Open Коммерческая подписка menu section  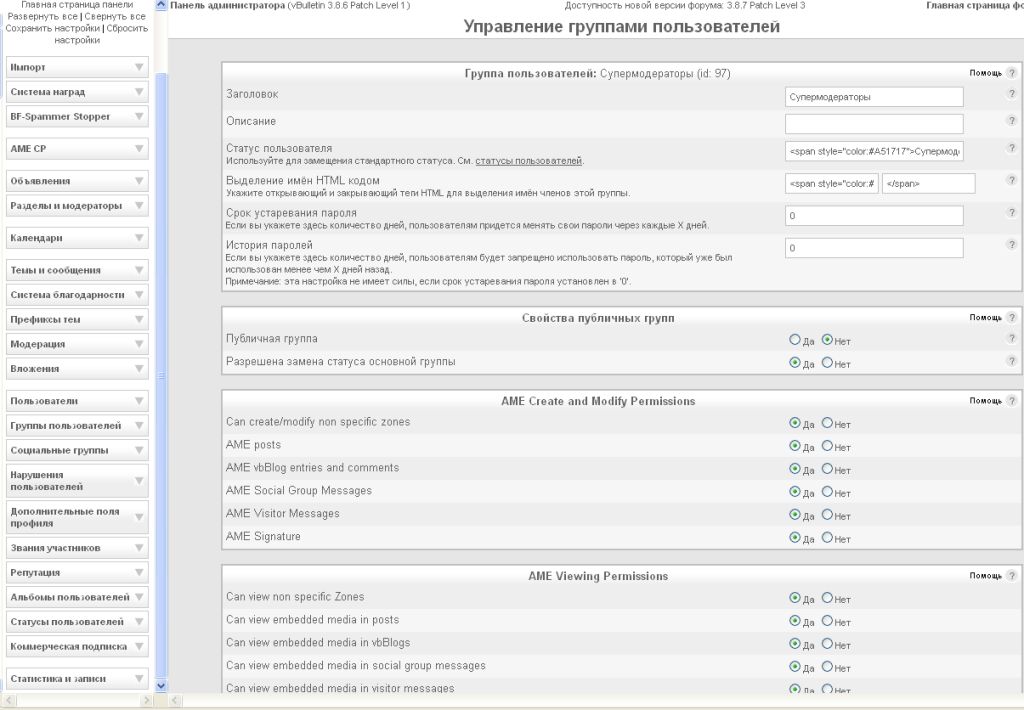pos(77,646)
